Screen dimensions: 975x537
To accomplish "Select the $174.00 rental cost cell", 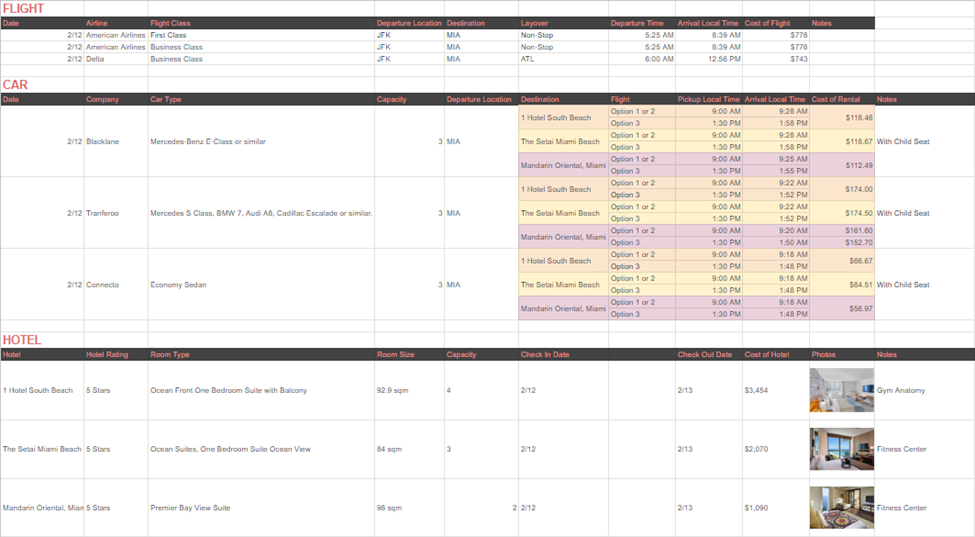I will 842,189.
